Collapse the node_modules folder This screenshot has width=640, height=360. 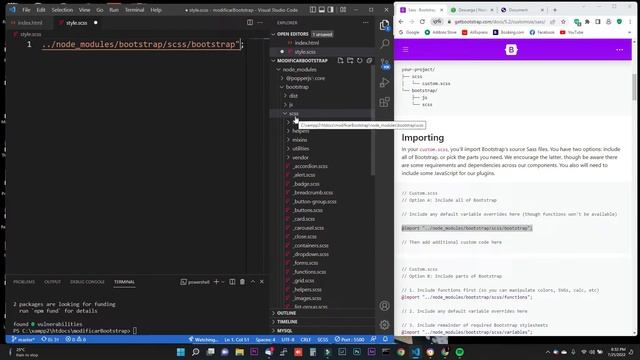click(279, 69)
